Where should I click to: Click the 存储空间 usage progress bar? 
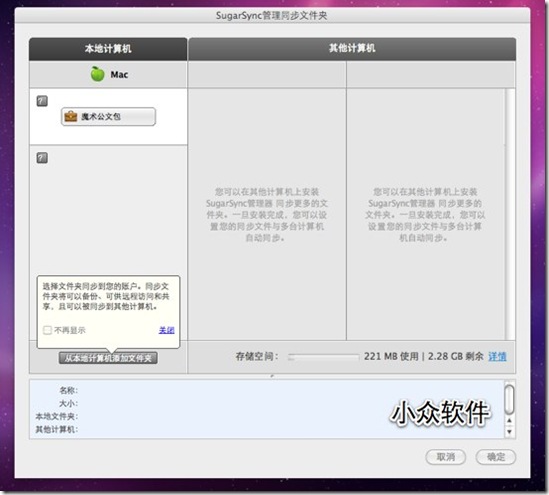click(x=323, y=357)
